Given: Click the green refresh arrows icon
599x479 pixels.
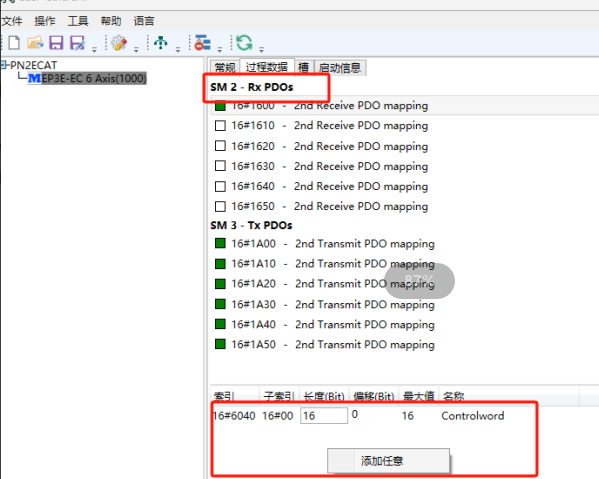Looking at the screenshot, I should [x=244, y=42].
